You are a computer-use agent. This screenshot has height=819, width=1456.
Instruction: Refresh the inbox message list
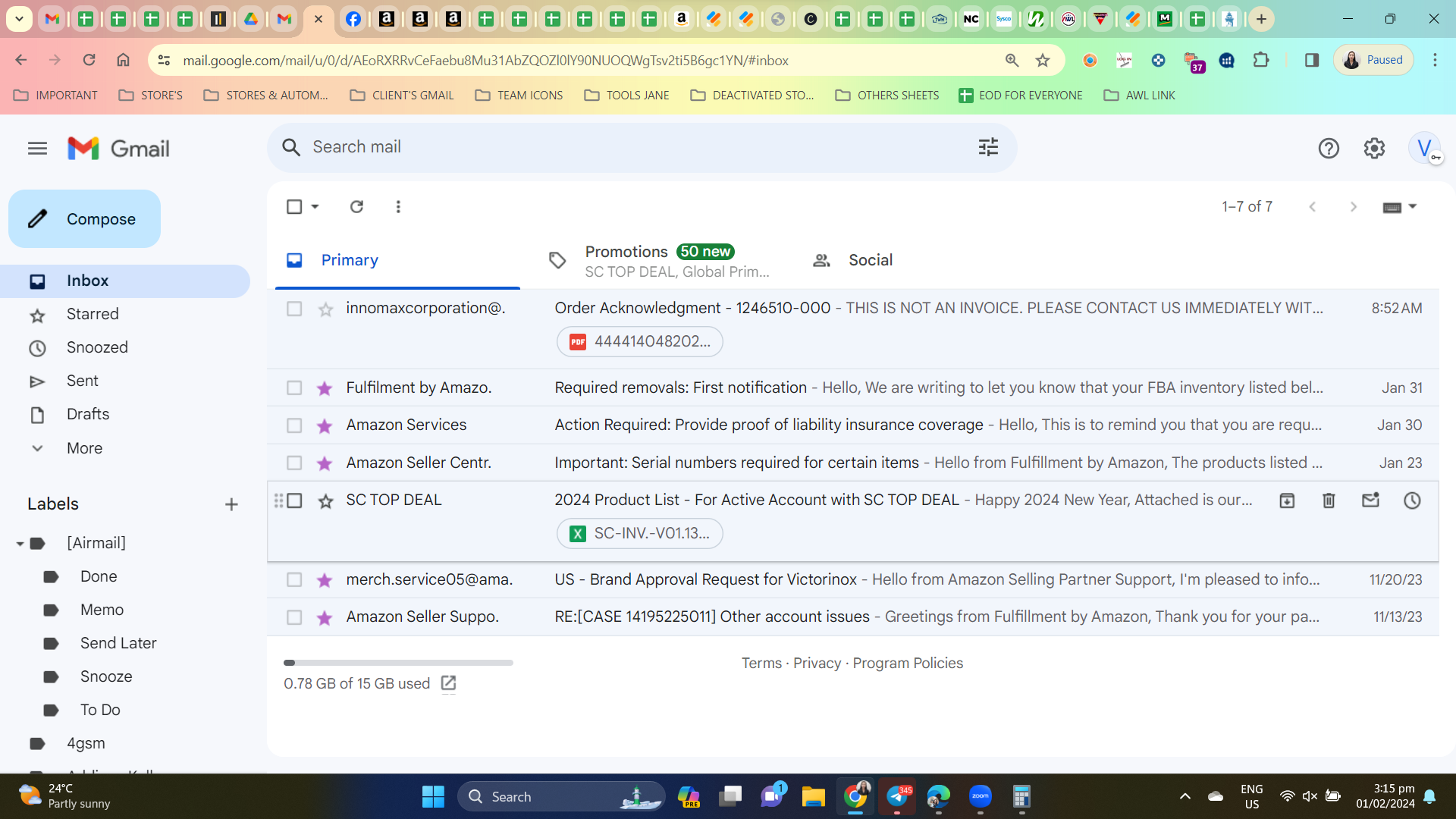click(356, 206)
